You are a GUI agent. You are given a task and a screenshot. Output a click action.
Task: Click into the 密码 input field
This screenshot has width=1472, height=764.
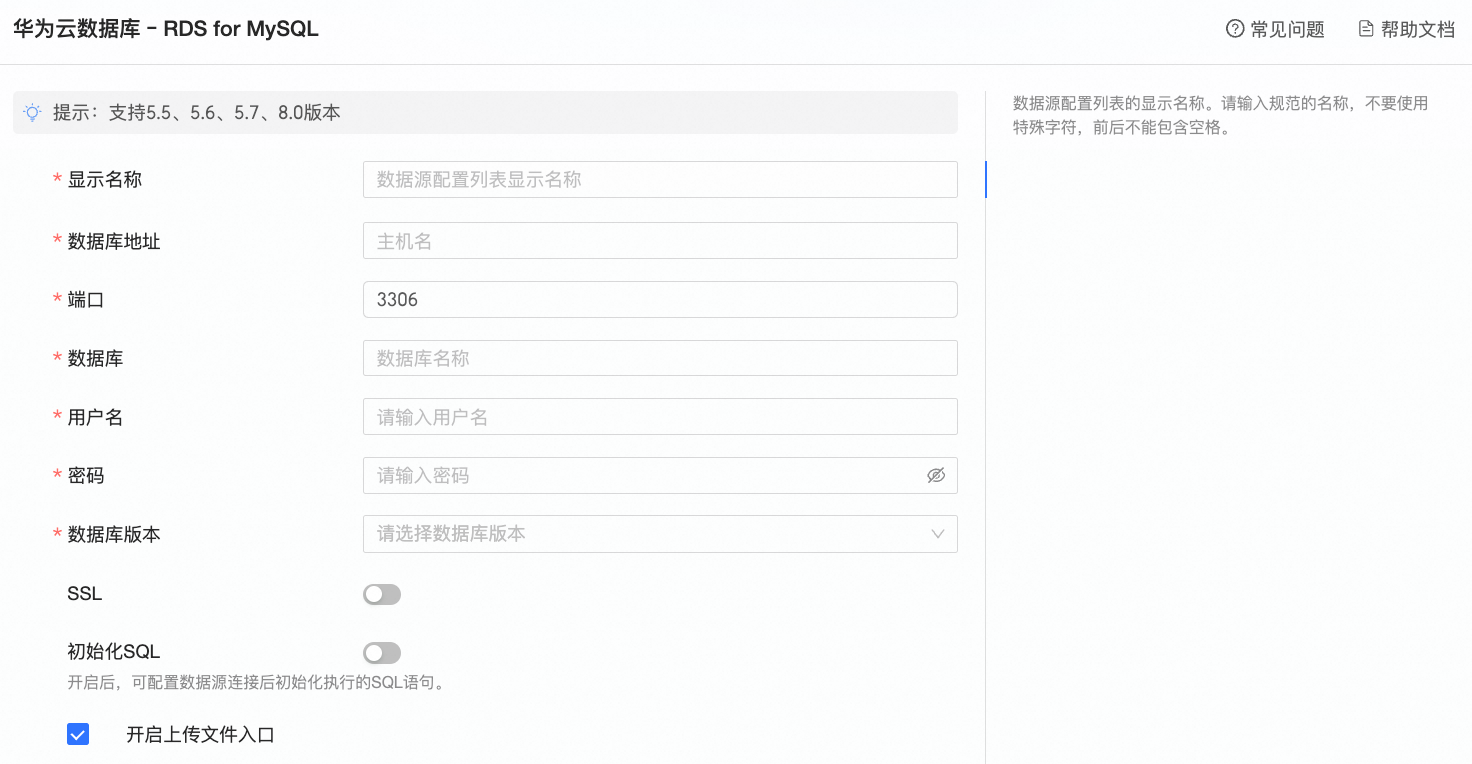[660, 476]
